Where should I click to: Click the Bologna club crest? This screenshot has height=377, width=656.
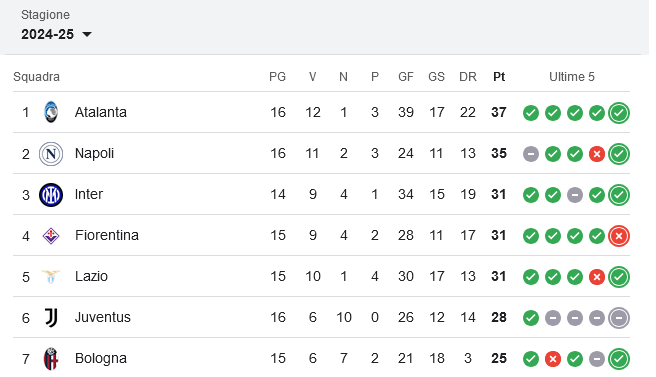coord(51,359)
